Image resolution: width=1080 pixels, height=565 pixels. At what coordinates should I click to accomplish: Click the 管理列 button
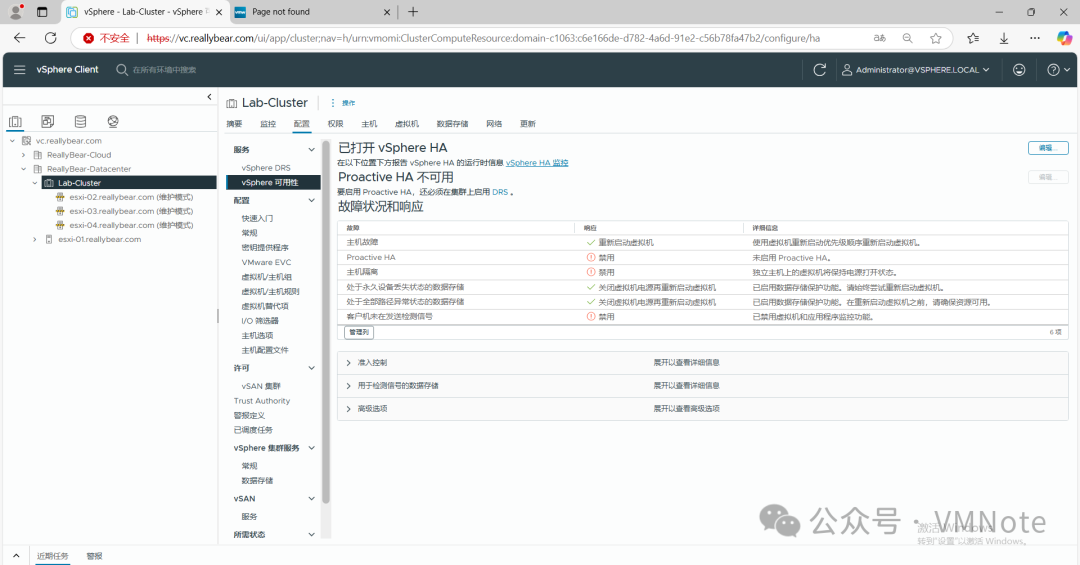[359, 332]
